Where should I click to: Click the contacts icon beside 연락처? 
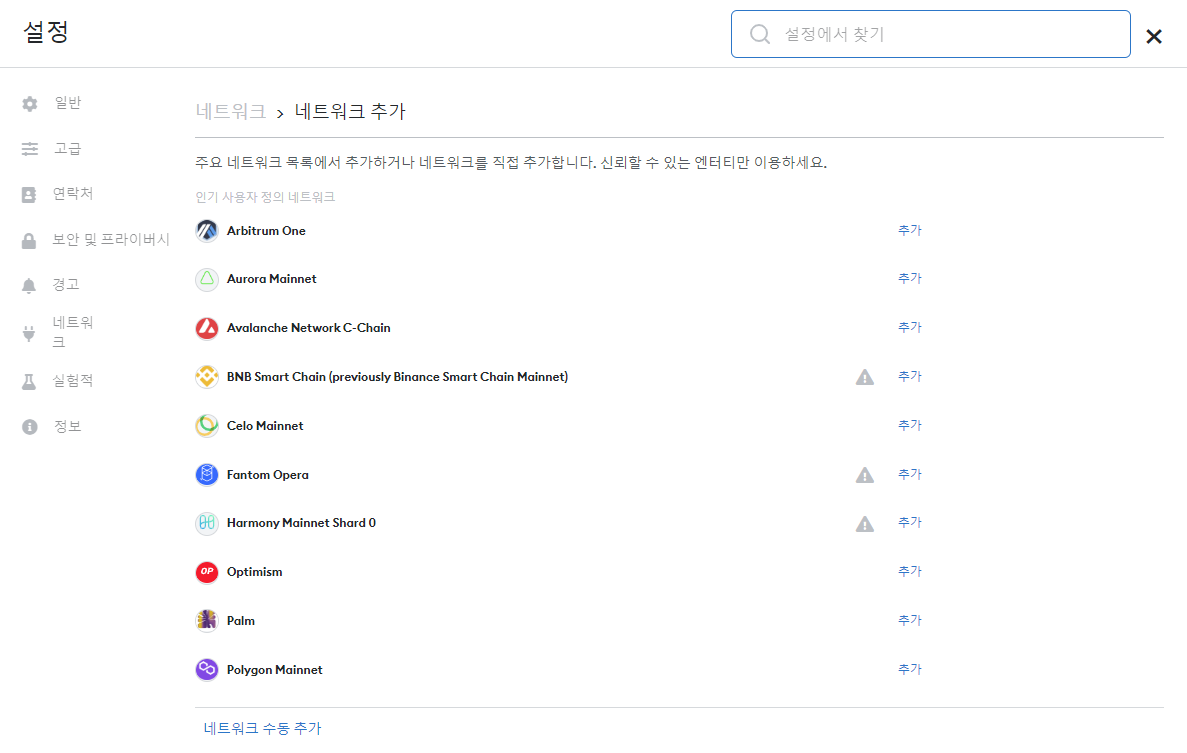tap(29, 195)
